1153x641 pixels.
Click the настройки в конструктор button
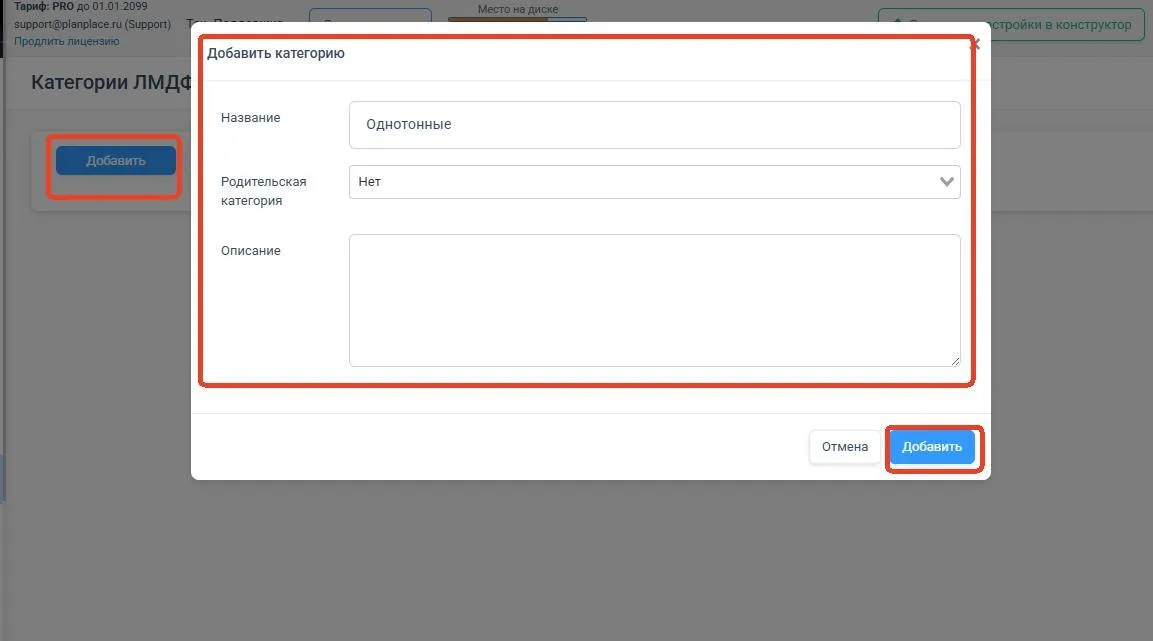point(1011,24)
